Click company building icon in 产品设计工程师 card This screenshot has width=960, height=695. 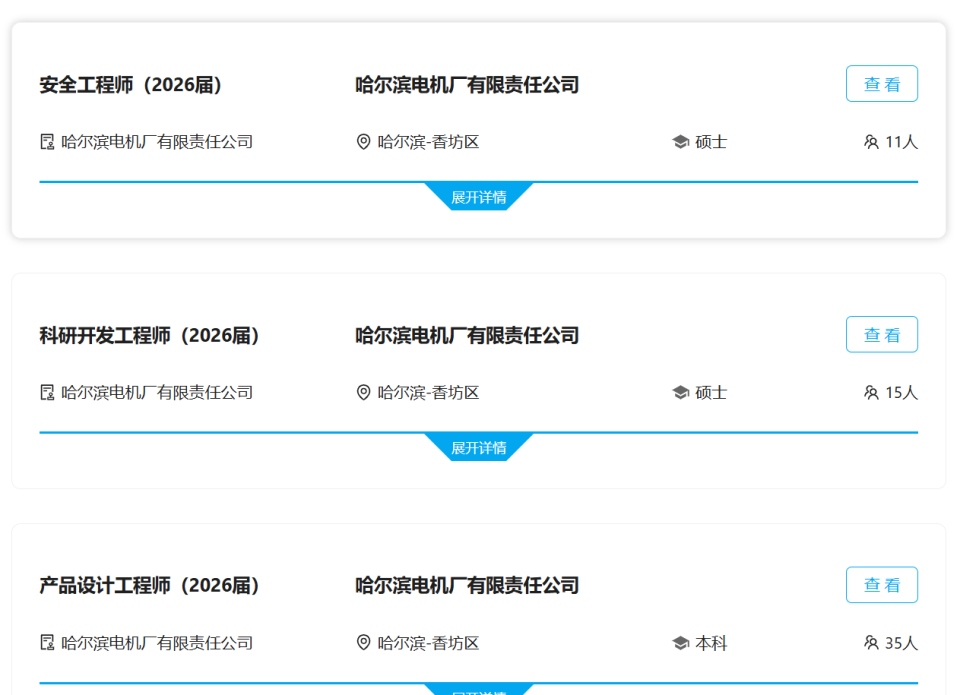47,643
